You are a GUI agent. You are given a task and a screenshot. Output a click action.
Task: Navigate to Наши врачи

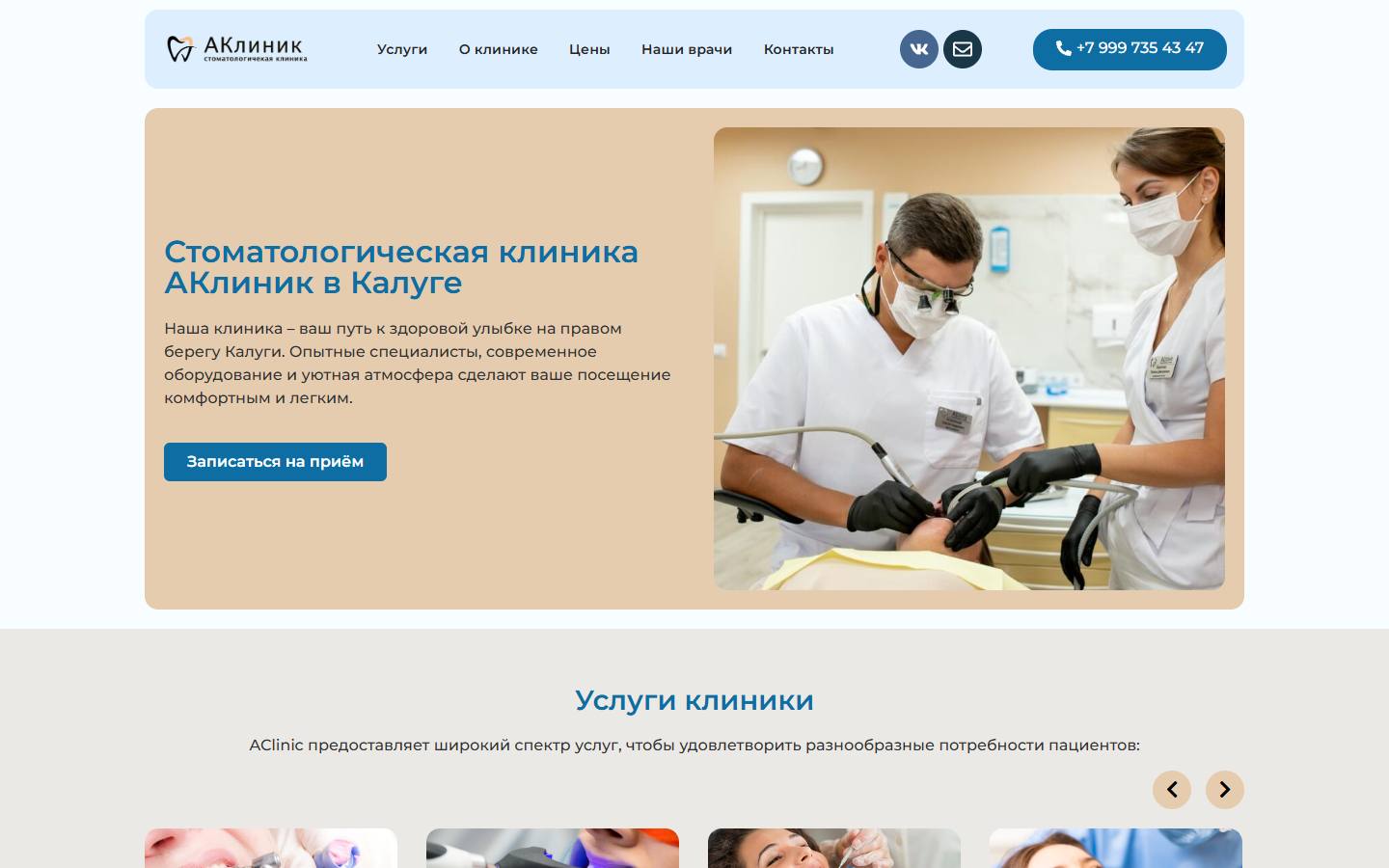point(687,49)
